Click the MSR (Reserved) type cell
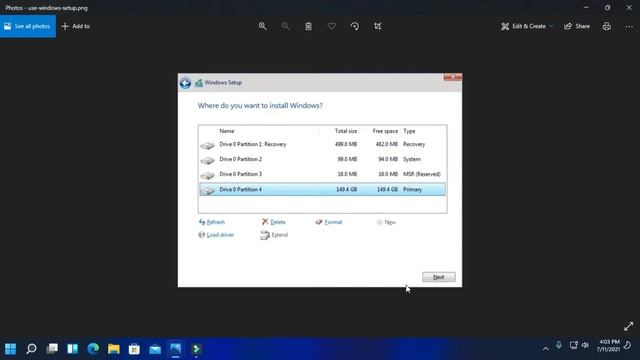The height and width of the screenshot is (360, 640). [422, 174]
